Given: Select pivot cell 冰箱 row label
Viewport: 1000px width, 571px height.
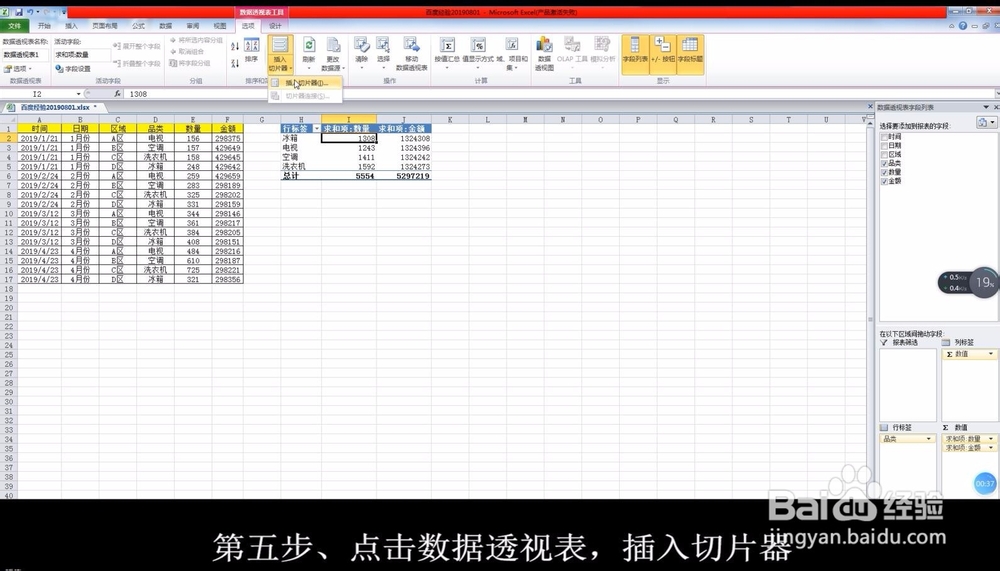Looking at the screenshot, I should [300, 138].
